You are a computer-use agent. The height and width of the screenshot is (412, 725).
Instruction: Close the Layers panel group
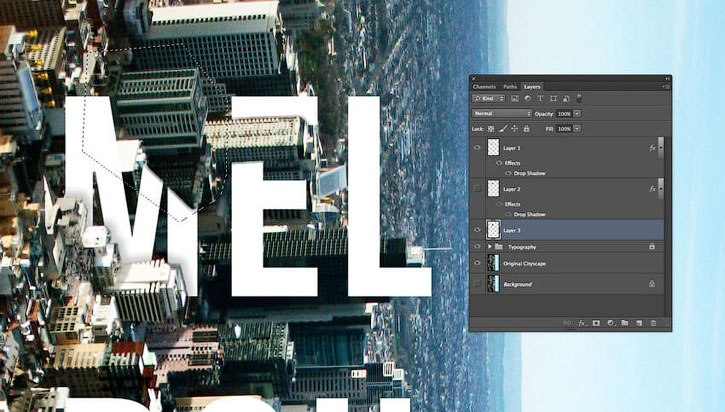coord(473,79)
